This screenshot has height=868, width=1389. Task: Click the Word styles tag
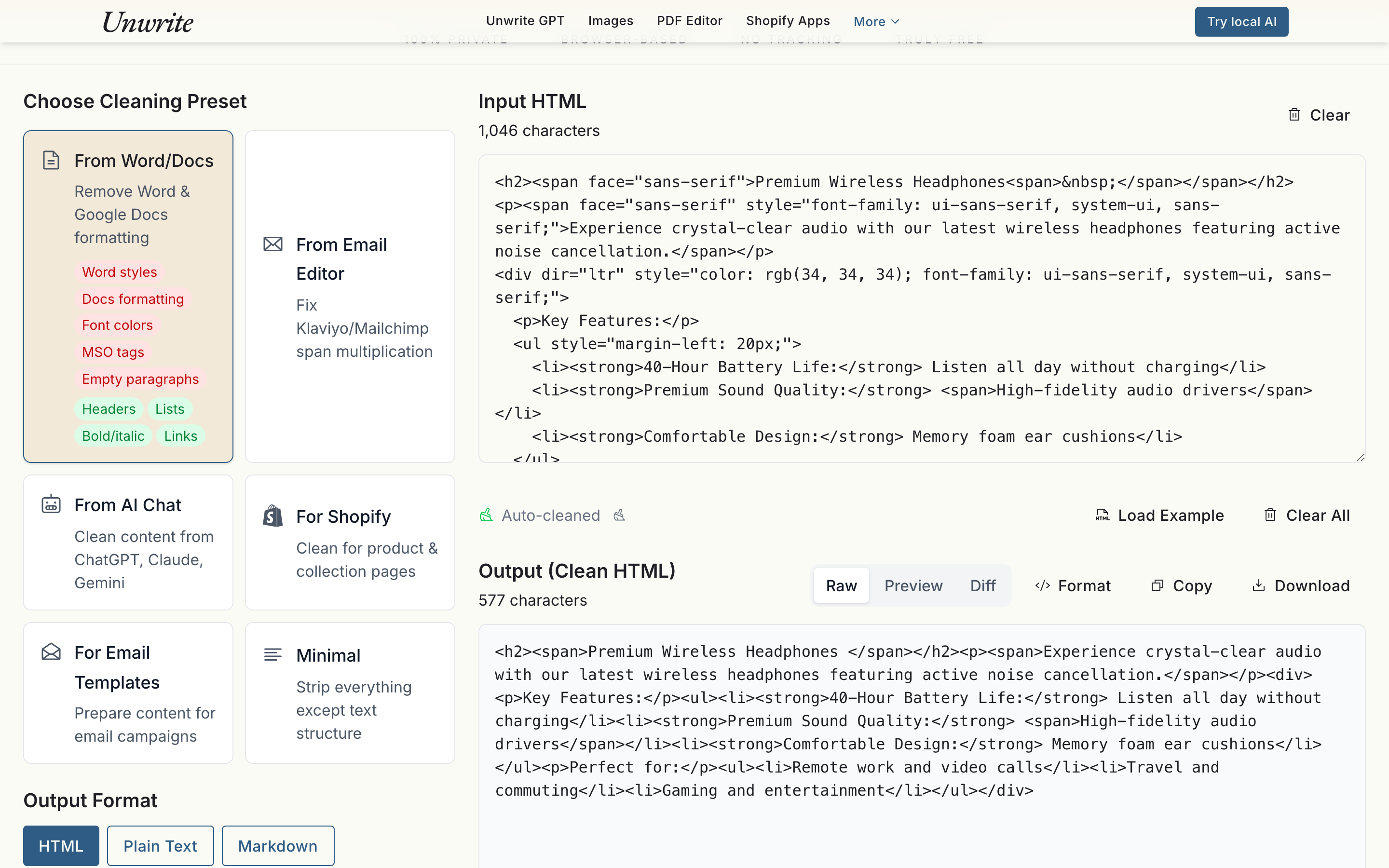click(120, 271)
